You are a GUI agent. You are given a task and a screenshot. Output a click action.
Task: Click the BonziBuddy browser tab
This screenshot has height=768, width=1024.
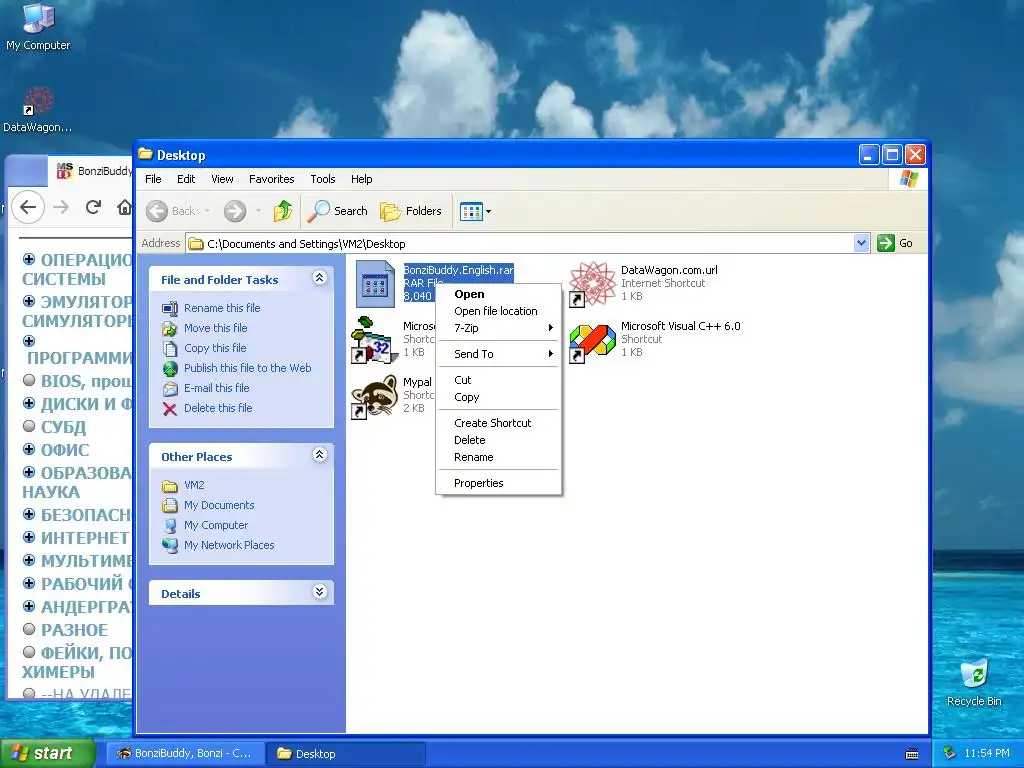91,171
